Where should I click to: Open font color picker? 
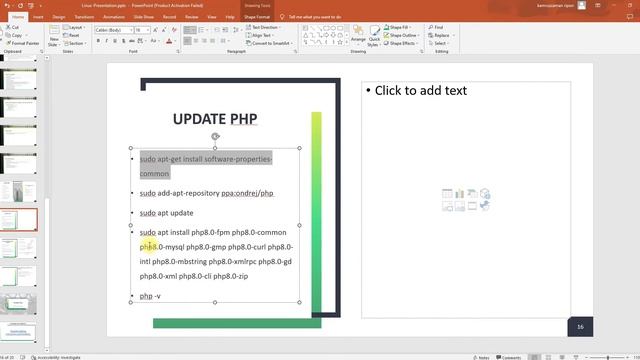coord(169,41)
